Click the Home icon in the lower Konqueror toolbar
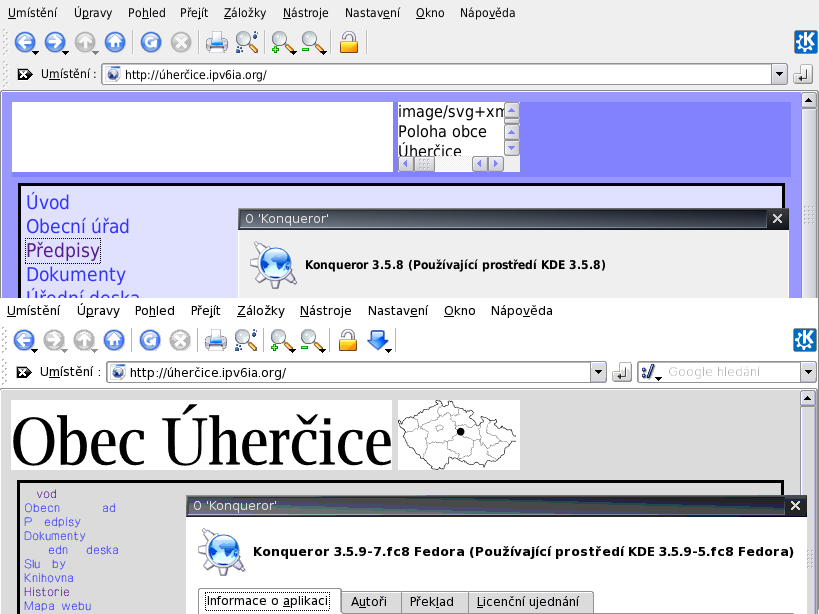 point(114,340)
